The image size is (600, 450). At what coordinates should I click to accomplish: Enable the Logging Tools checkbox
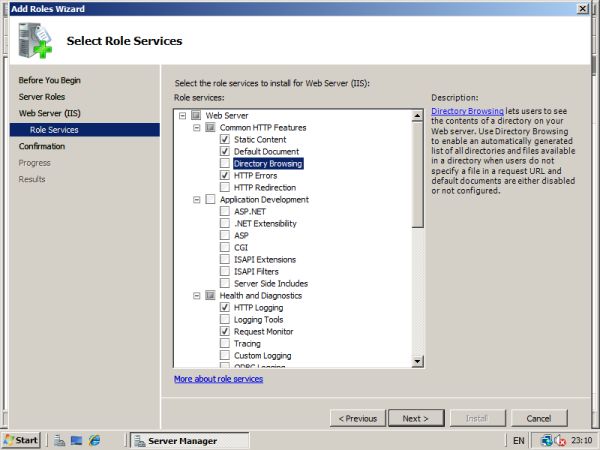225,319
